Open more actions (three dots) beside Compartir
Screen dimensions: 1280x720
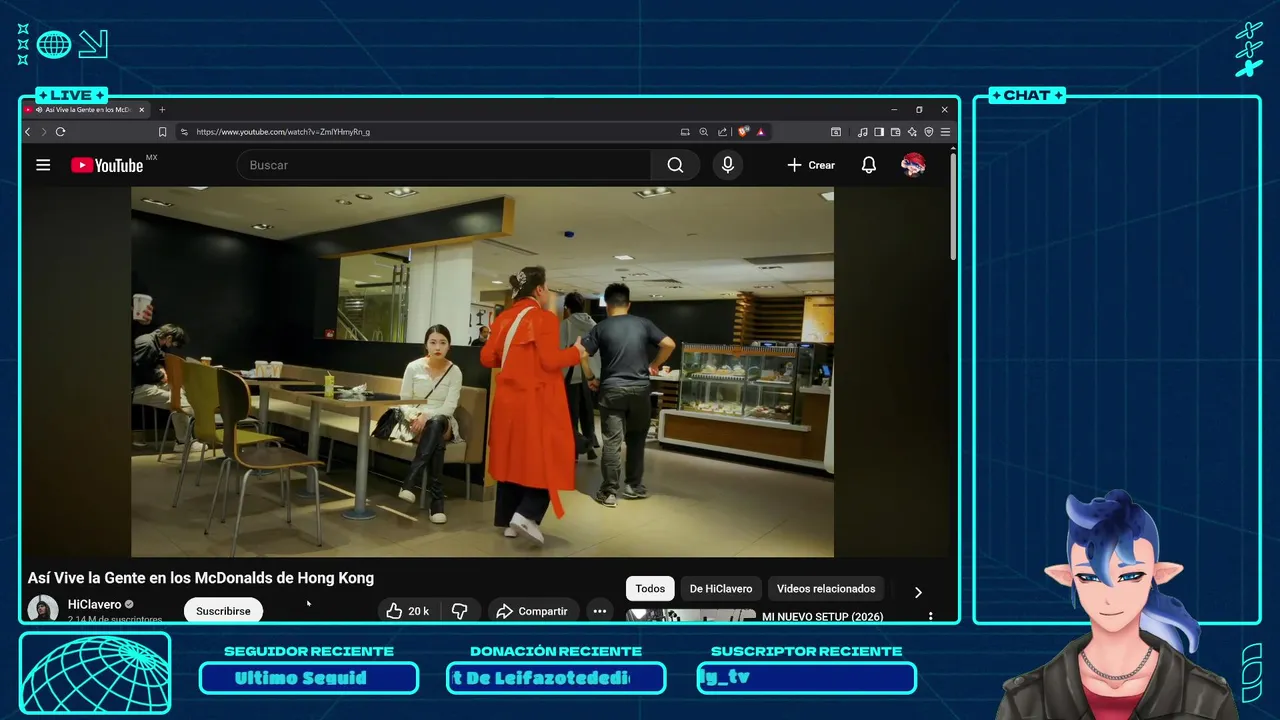coord(599,611)
